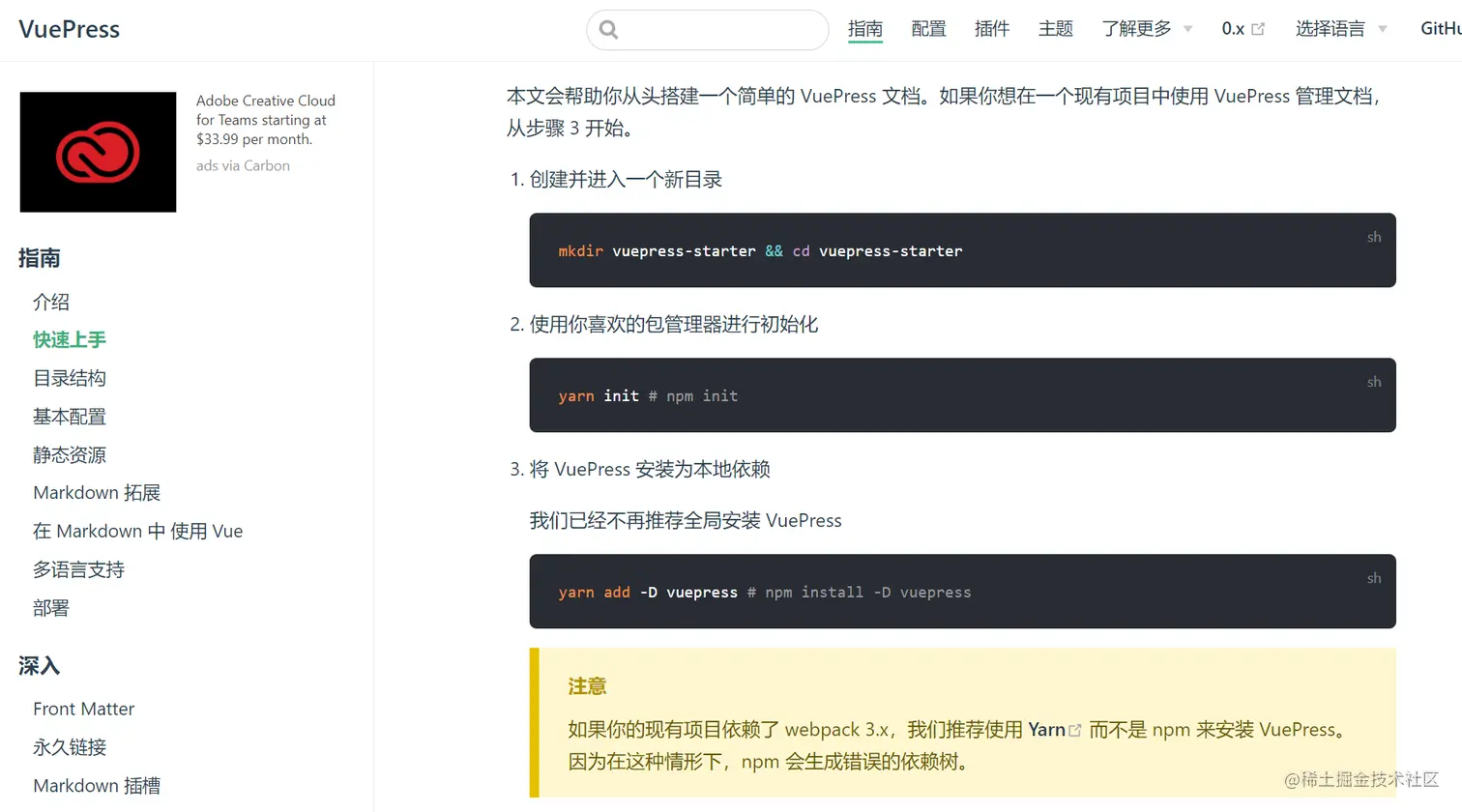Click the 指南 sidebar group heading
Screen dimensions: 1462x812
coord(40,258)
